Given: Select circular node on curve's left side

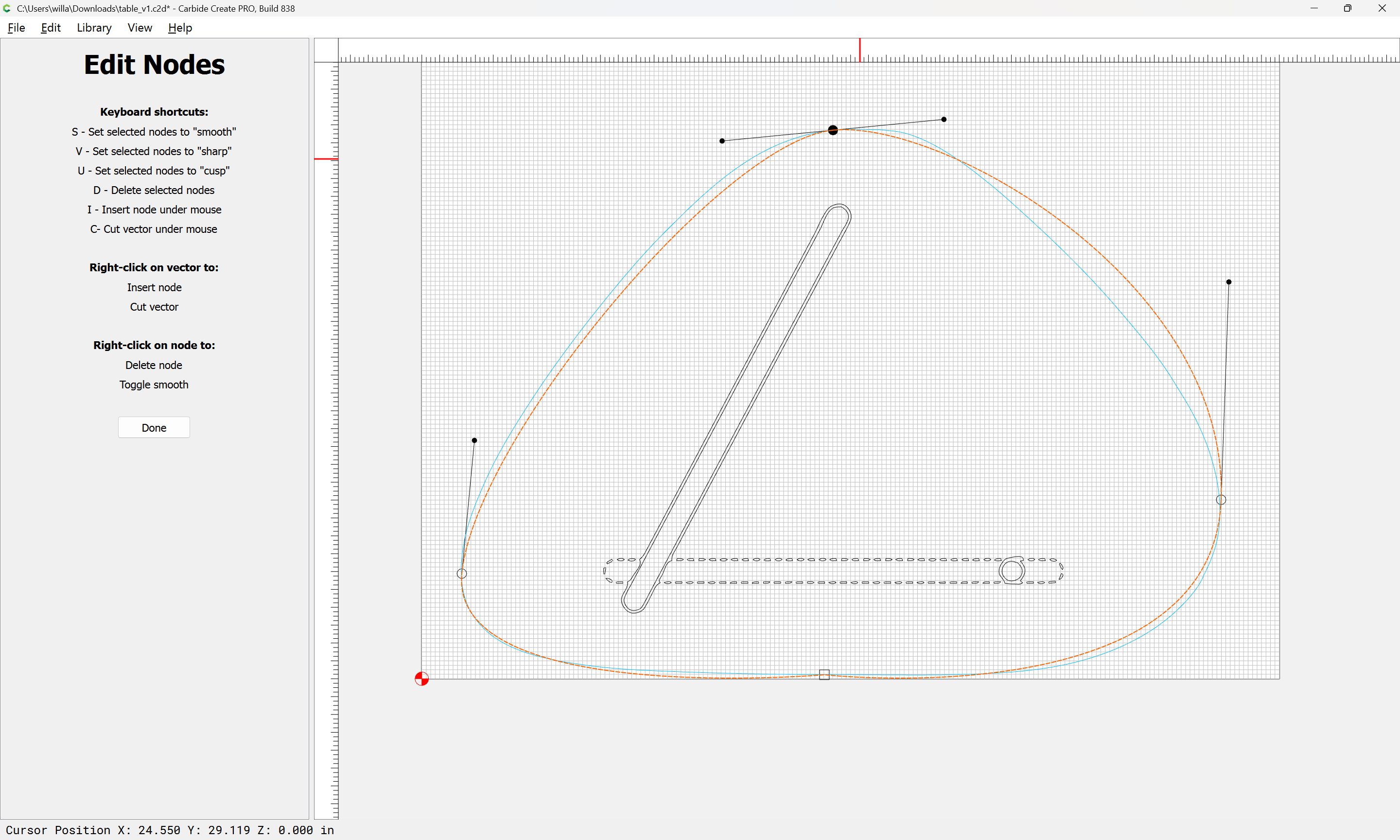Looking at the screenshot, I should 462,574.
